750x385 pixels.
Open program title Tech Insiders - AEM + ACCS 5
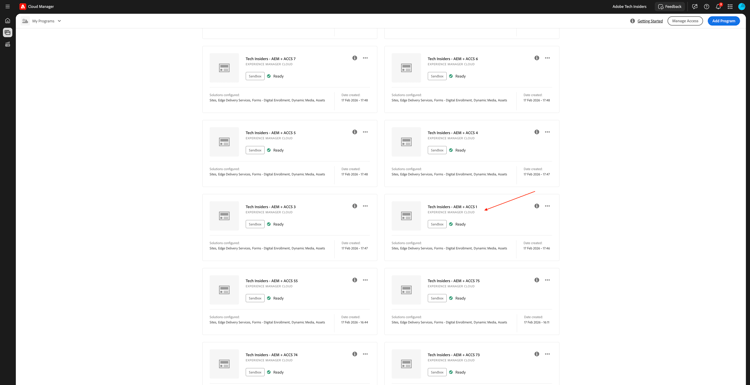[x=271, y=132]
